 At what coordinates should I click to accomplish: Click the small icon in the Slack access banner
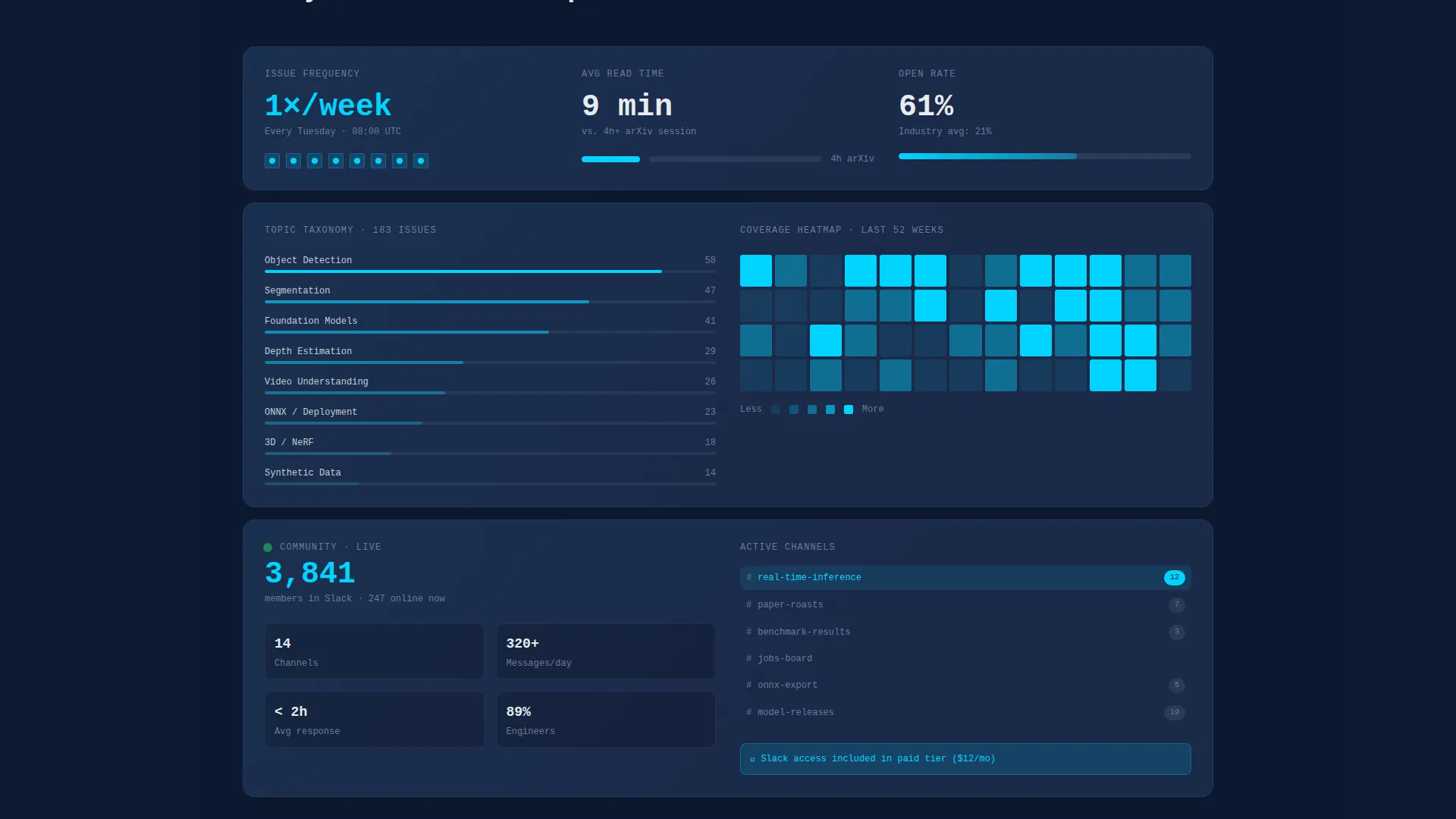click(752, 759)
